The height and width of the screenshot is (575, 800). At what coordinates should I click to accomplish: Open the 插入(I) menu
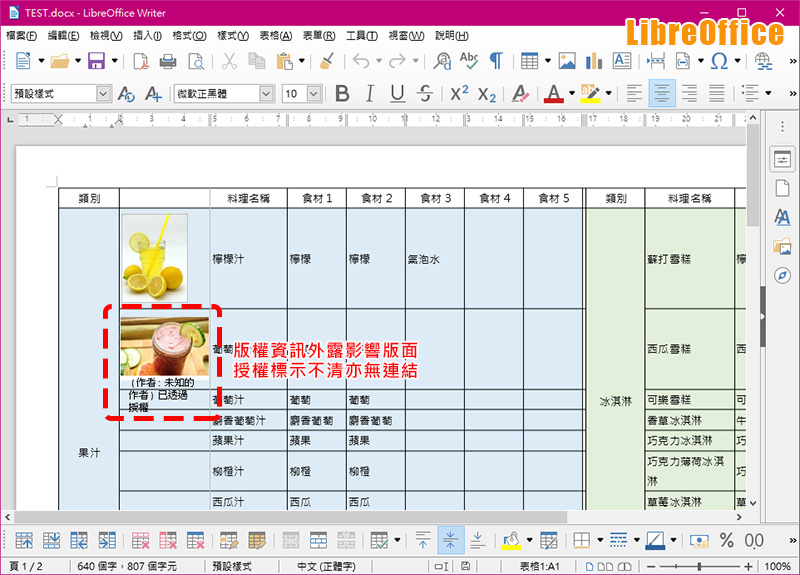(147, 36)
